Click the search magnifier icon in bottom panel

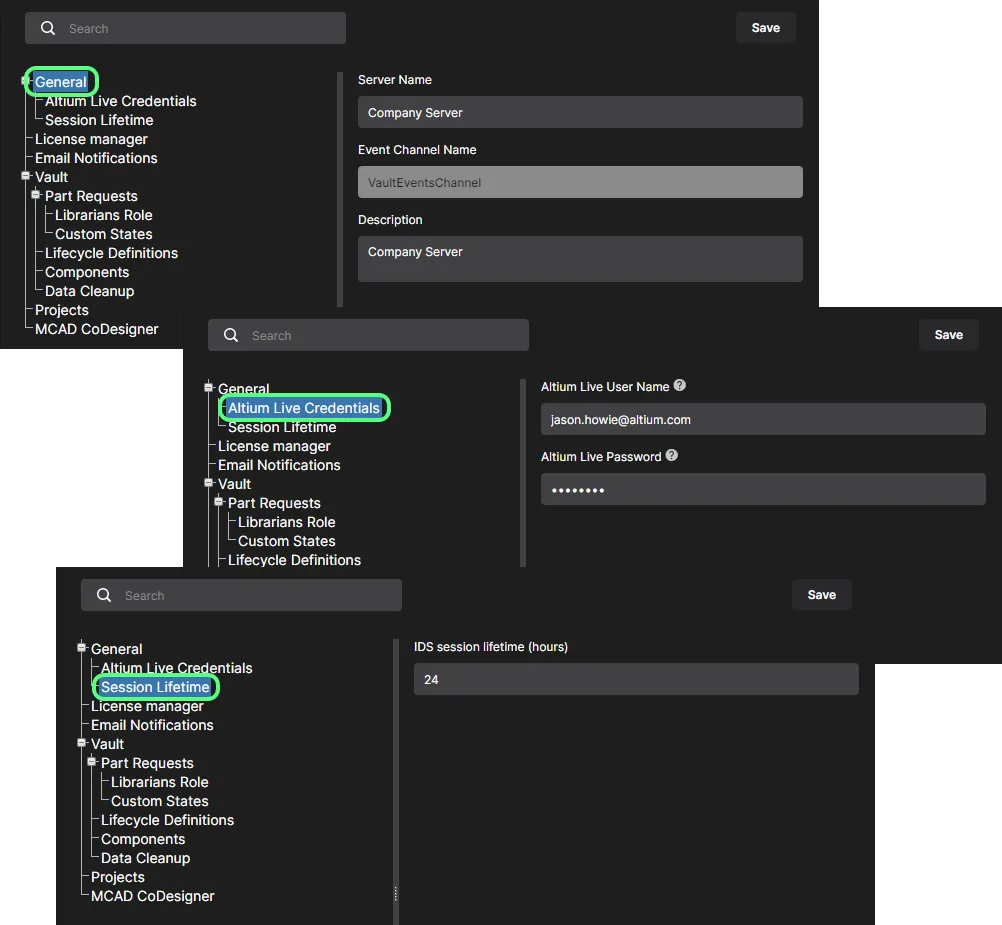[x=104, y=595]
